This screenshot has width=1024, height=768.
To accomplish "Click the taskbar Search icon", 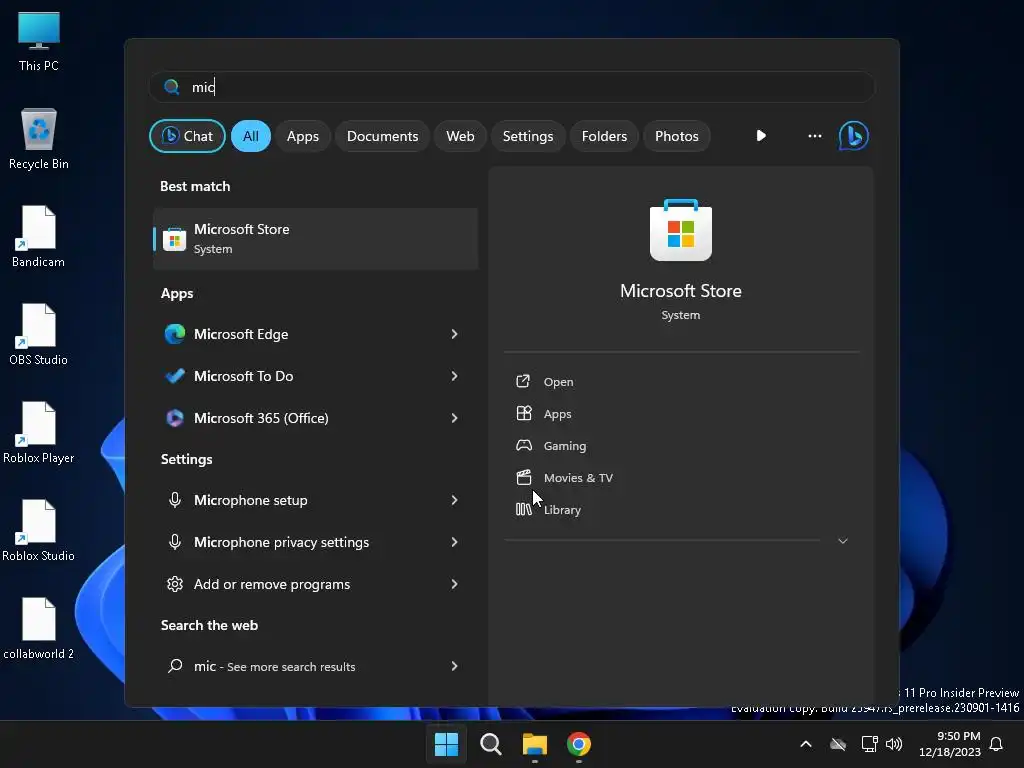I will tap(490, 744).
